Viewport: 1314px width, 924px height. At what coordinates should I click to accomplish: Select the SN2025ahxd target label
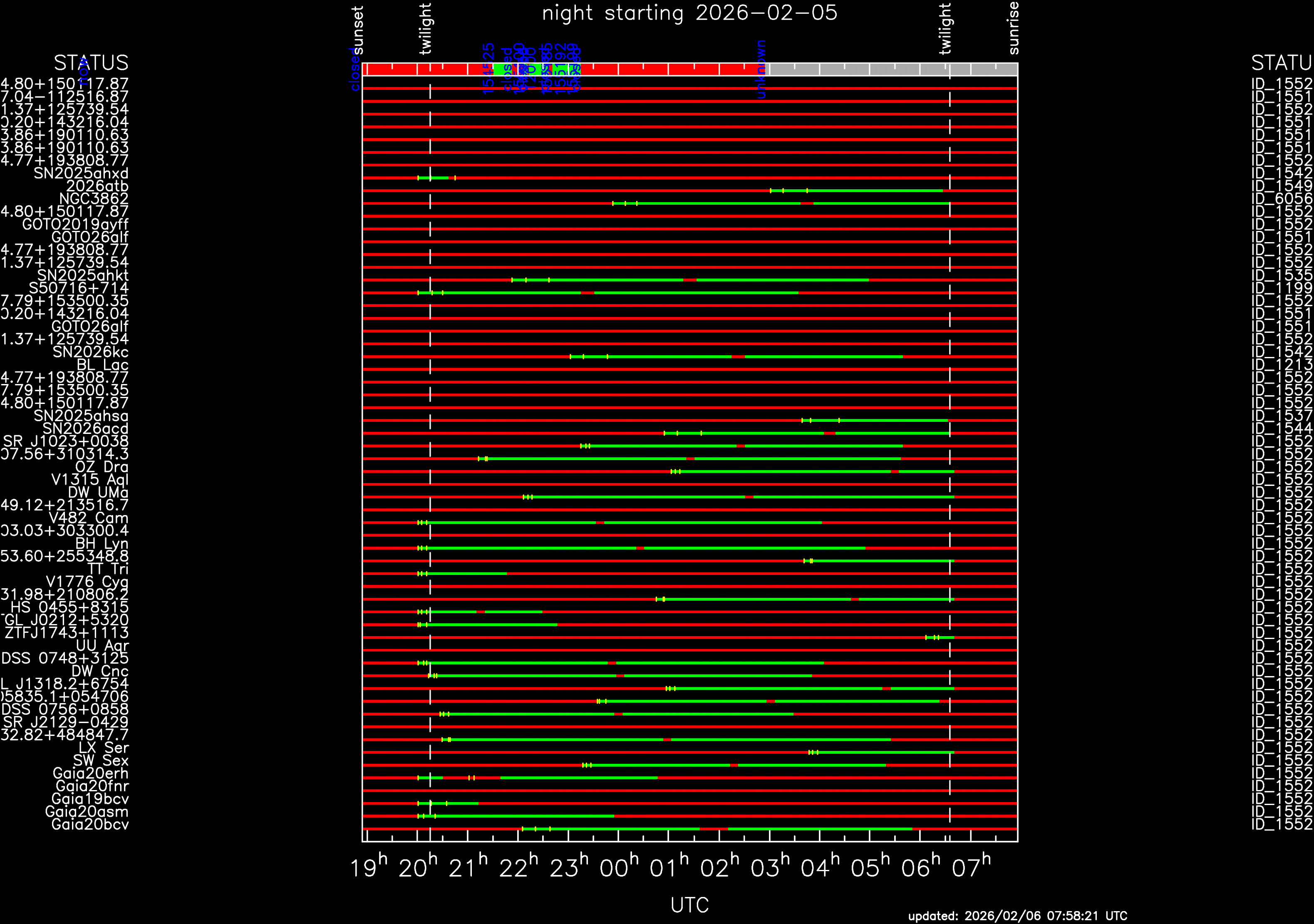81,173
